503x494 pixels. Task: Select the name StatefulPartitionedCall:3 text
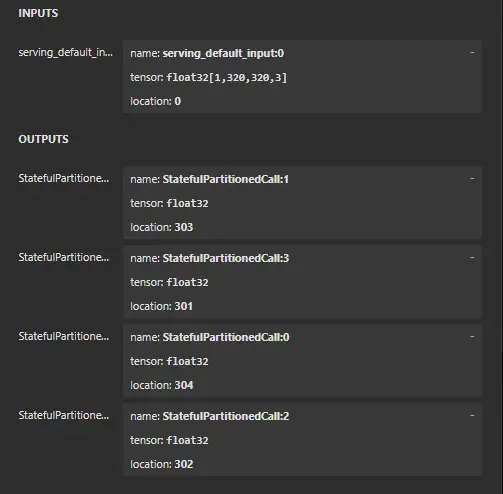[x=226, y=258]
